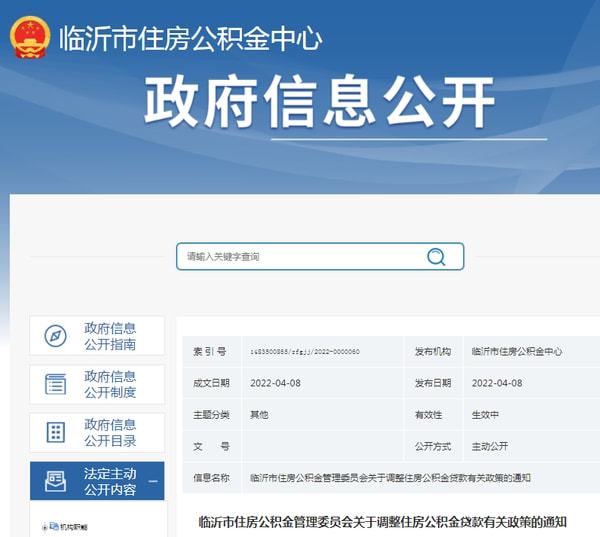Click the 发布日期 label cell

coord(433,383)
